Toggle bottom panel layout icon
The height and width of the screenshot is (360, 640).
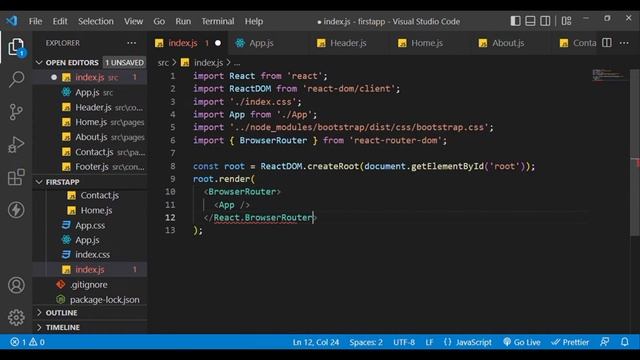point(530,21)
